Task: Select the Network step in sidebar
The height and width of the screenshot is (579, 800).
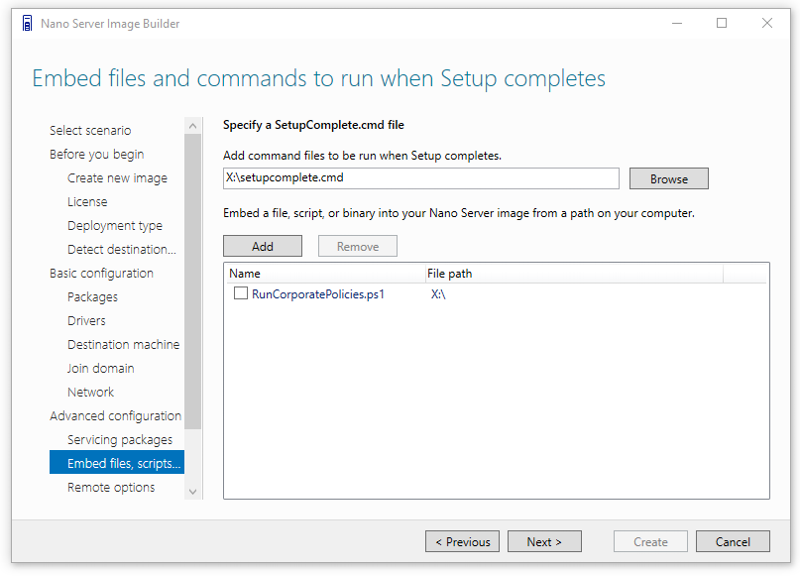Action: (90, 392)
